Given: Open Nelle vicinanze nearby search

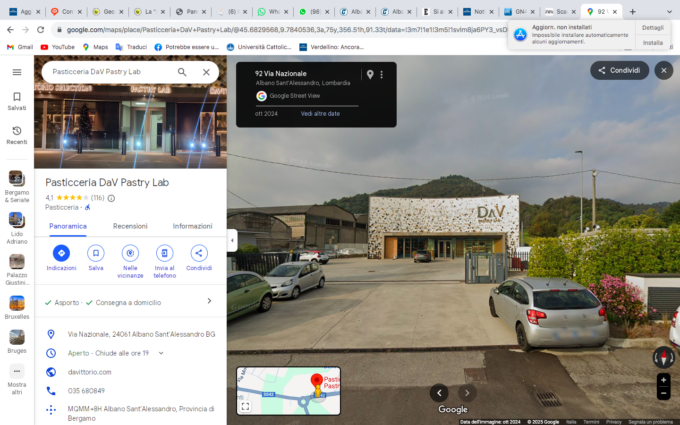Looking at the screenshot, I should [x=131, y=254].
